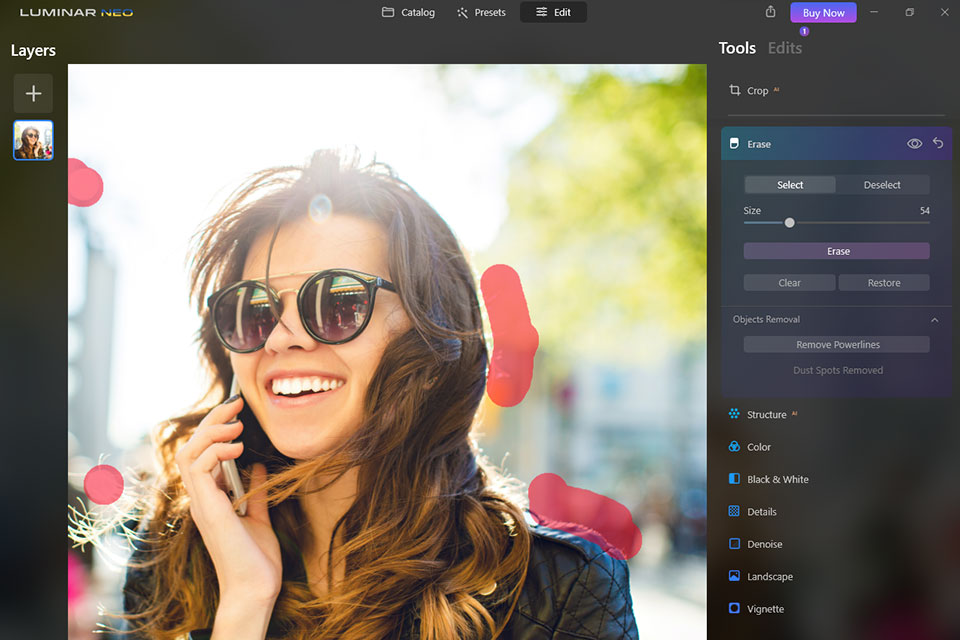Screen dimensions: 960x640
Task: Click the Erase tool icon in panel header
Action: (734, 143)
